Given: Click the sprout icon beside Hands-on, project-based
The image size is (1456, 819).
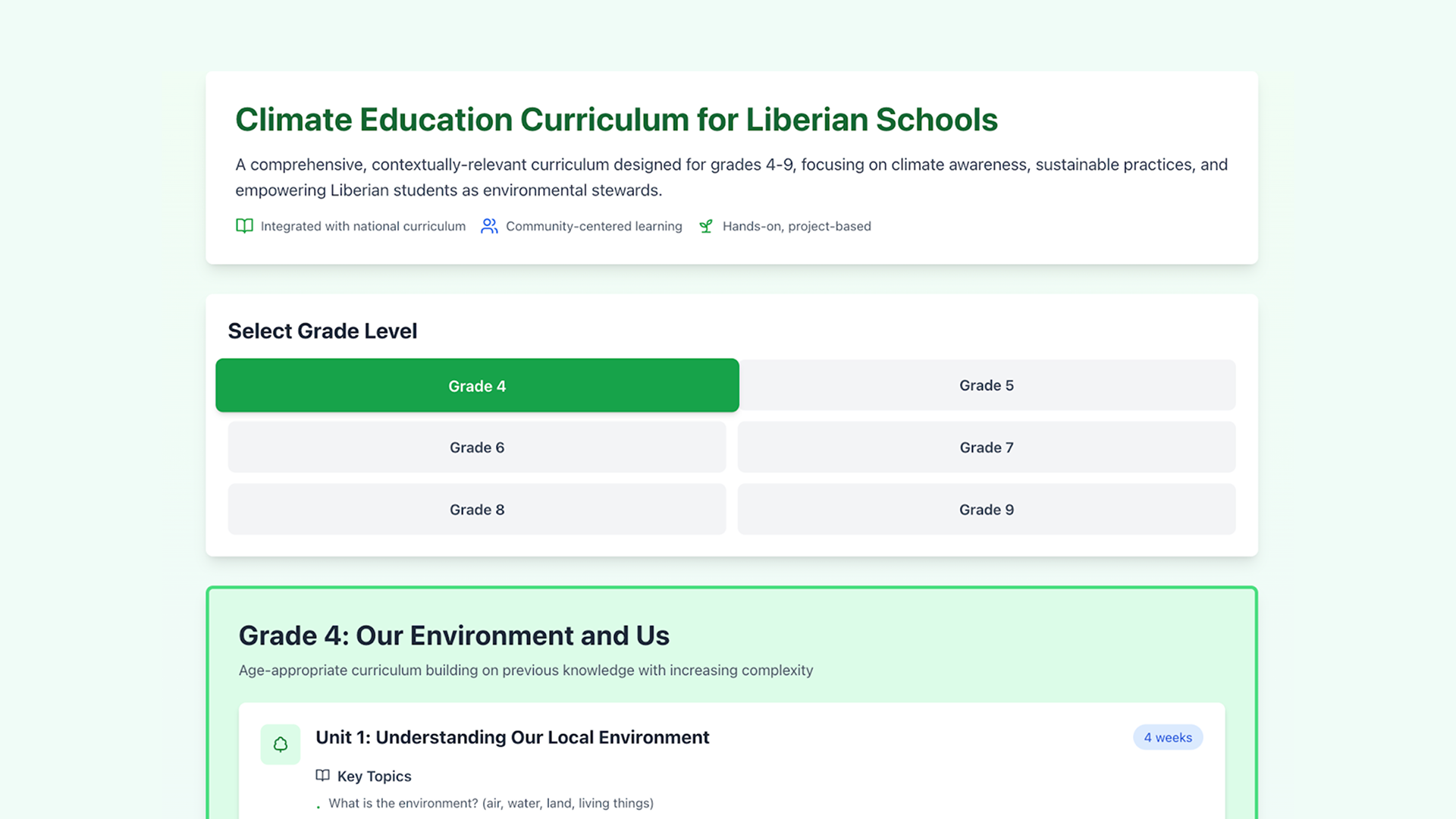Looking at the screenshot, I should [x=706, y=226].
